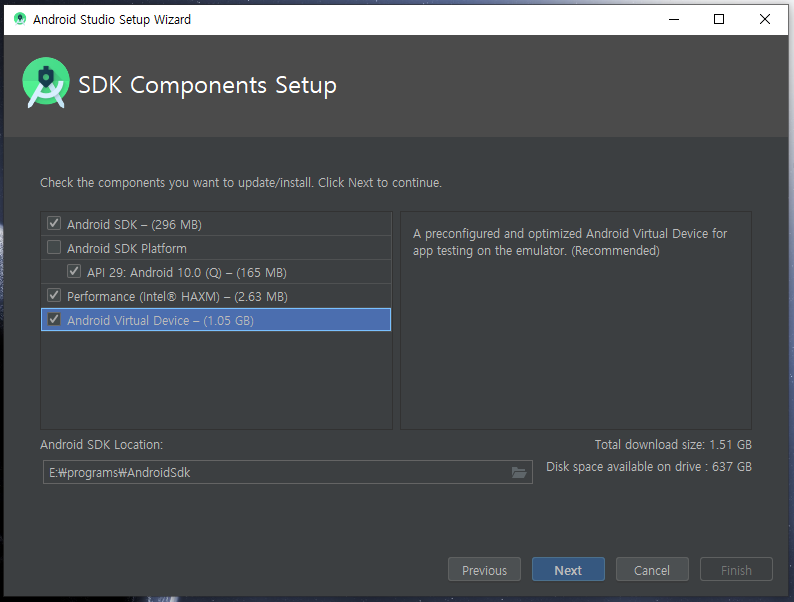This screenshot has height=602, width=794.
Task: Toggle API 29: Android 10.0 (Q) checkbox
Action: [x=74, y=271]
